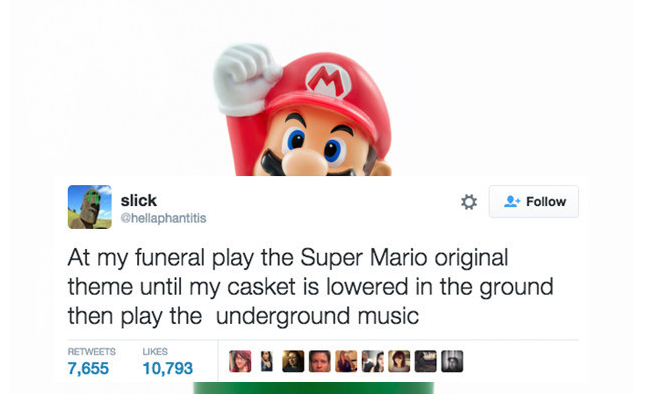Screen dimensions: 661x400
Task: Click the LIKES label
Action: [155, 352]
